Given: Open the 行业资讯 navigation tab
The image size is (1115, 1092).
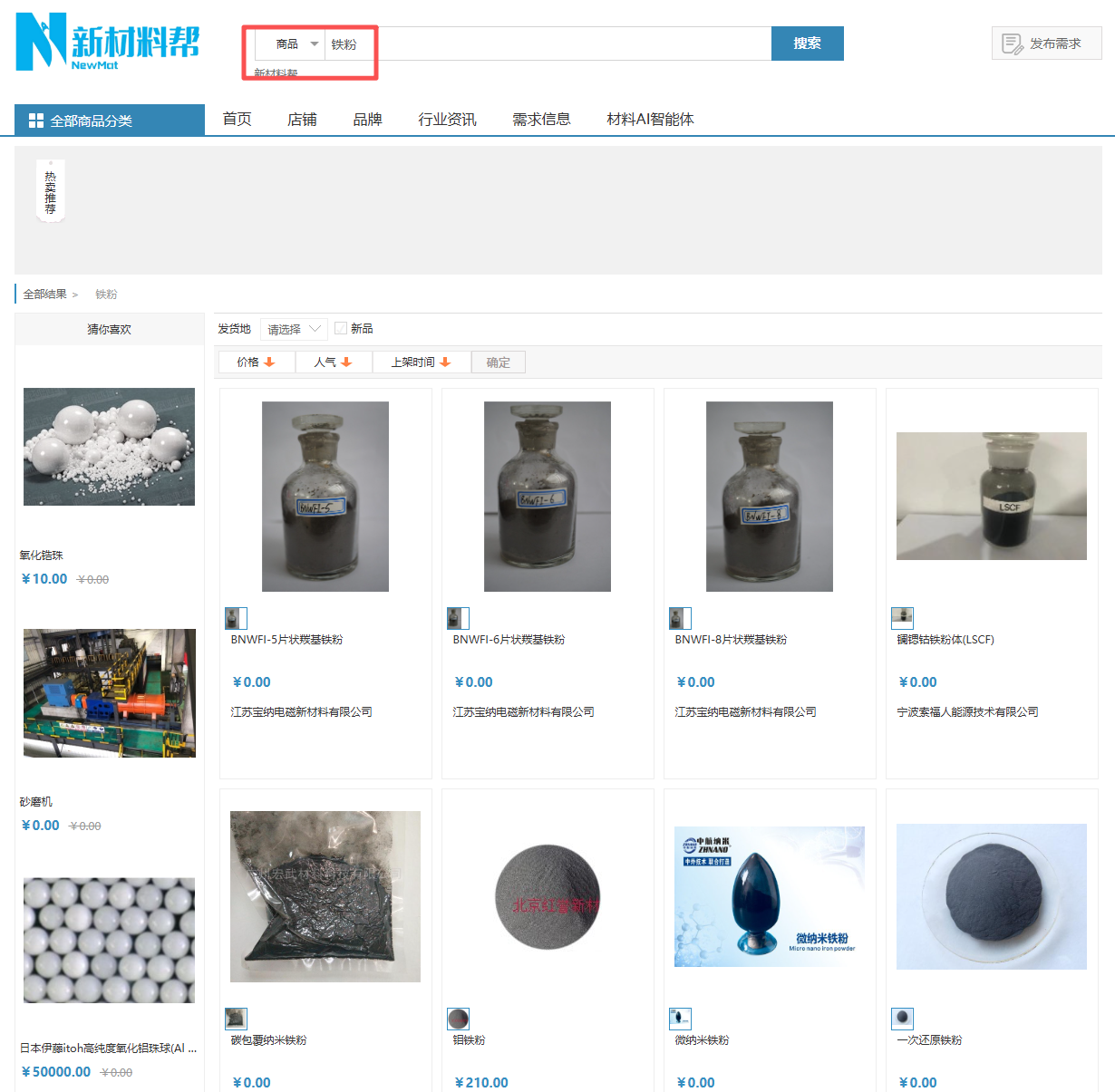Looking at the screenshot, I should pos(447,120).
